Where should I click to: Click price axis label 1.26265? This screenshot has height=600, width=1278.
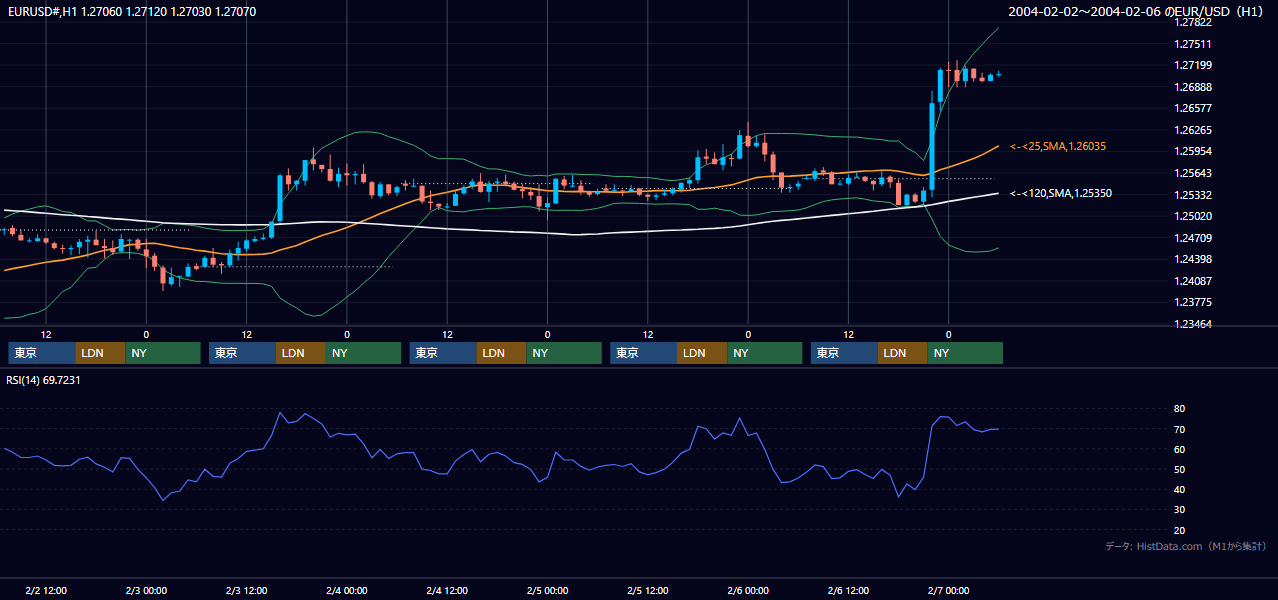(x=1195, y=130)
